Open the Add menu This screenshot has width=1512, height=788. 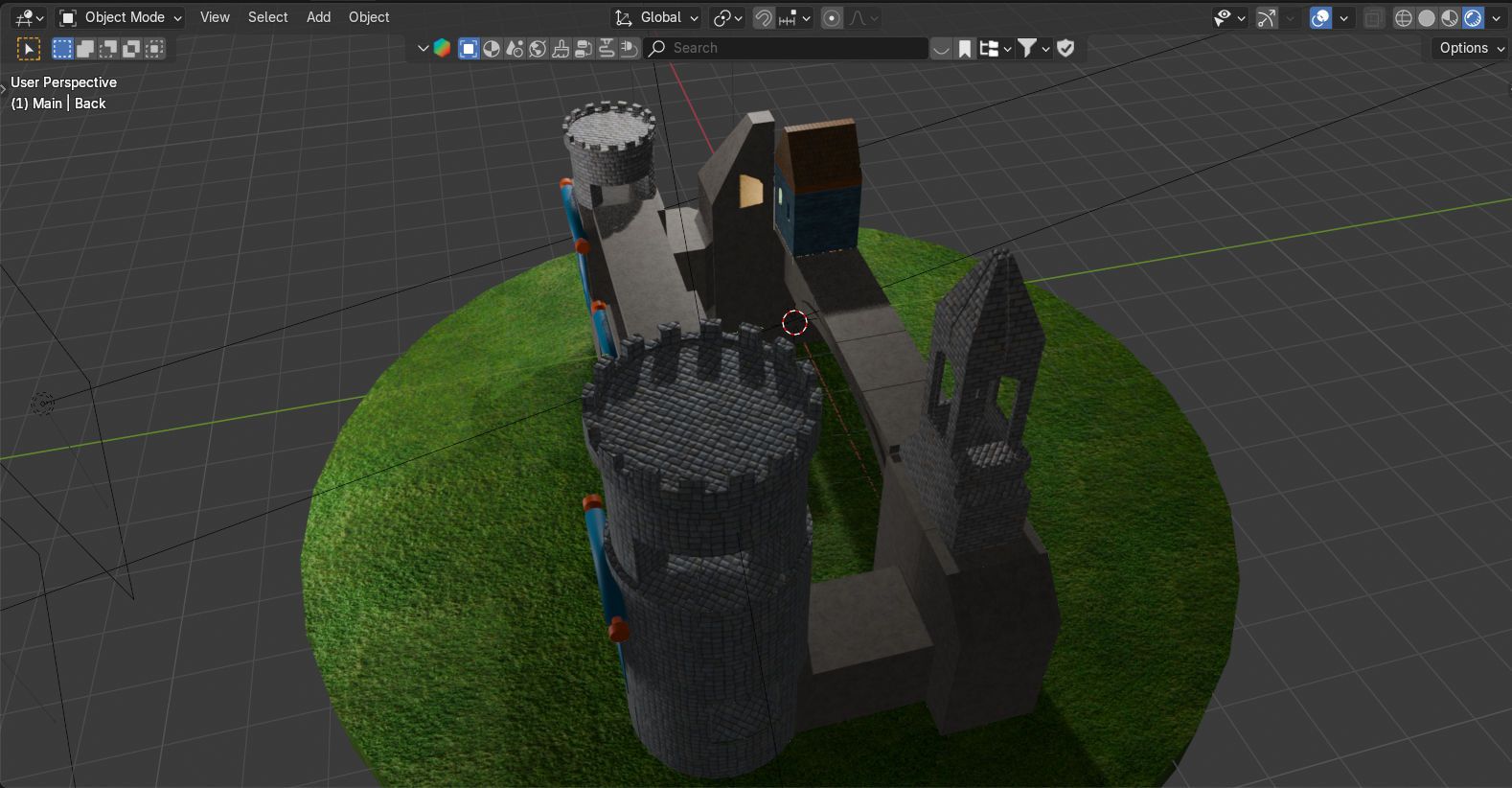[x=318, y=17]
